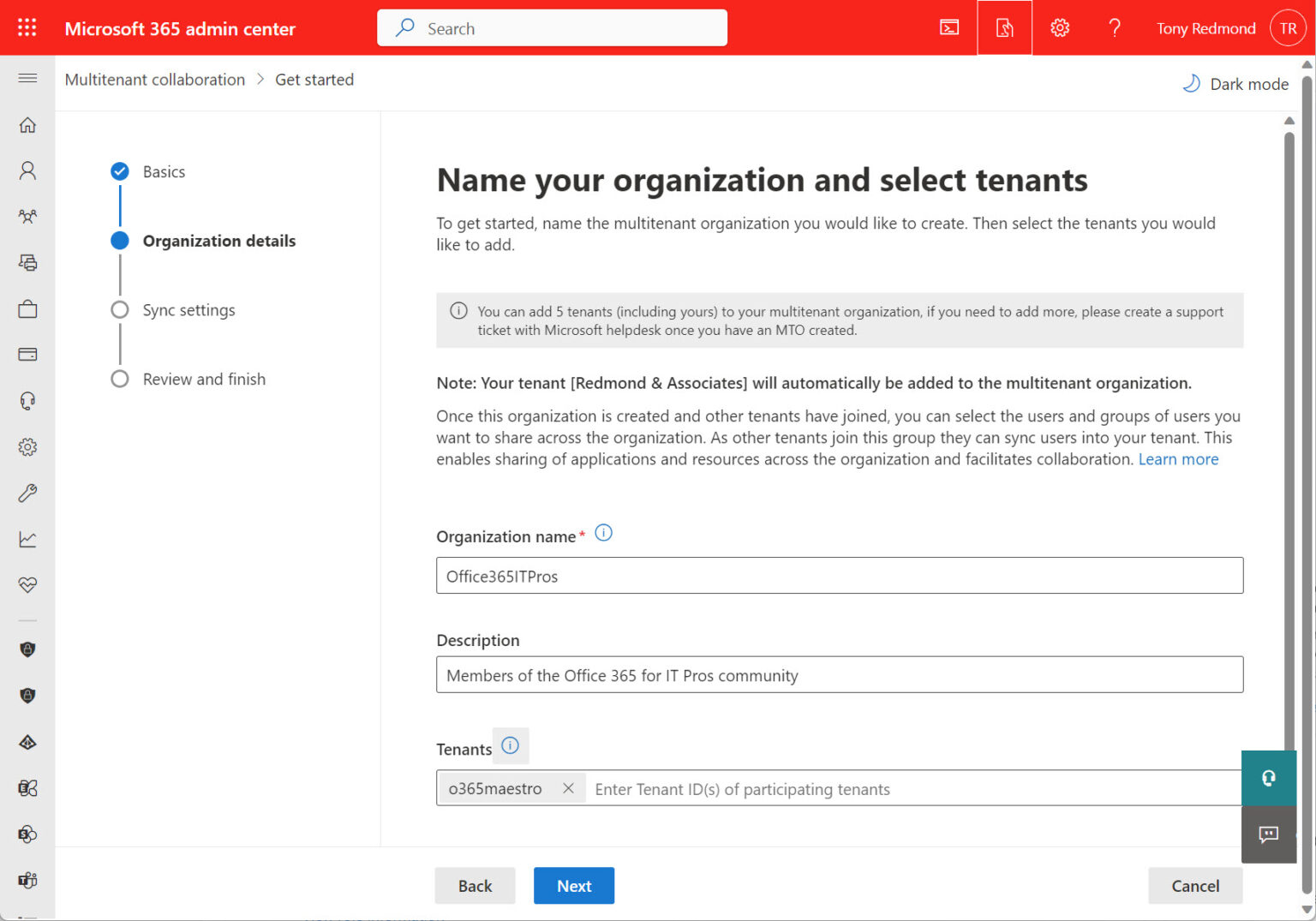Select the Users icon in the sidebar
The image size is (1316, 921).
(x=27, y=170)
